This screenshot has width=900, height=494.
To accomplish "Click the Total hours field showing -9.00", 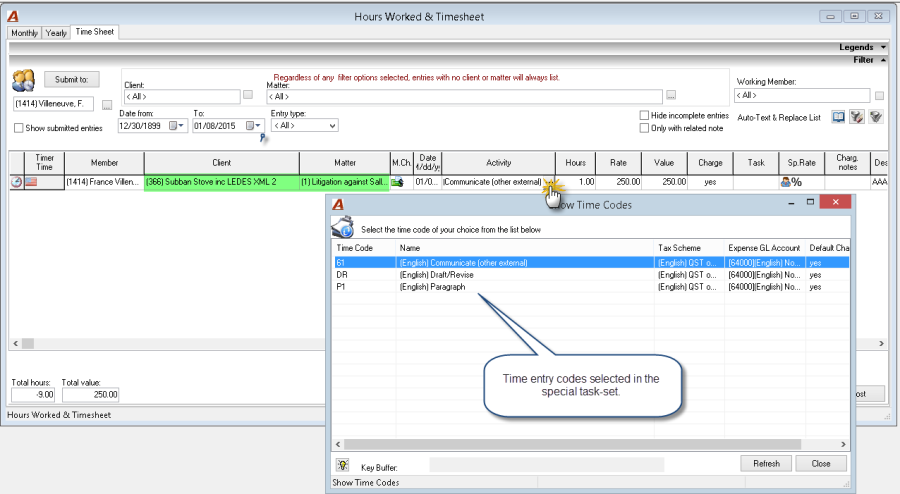I will point(33,395).
